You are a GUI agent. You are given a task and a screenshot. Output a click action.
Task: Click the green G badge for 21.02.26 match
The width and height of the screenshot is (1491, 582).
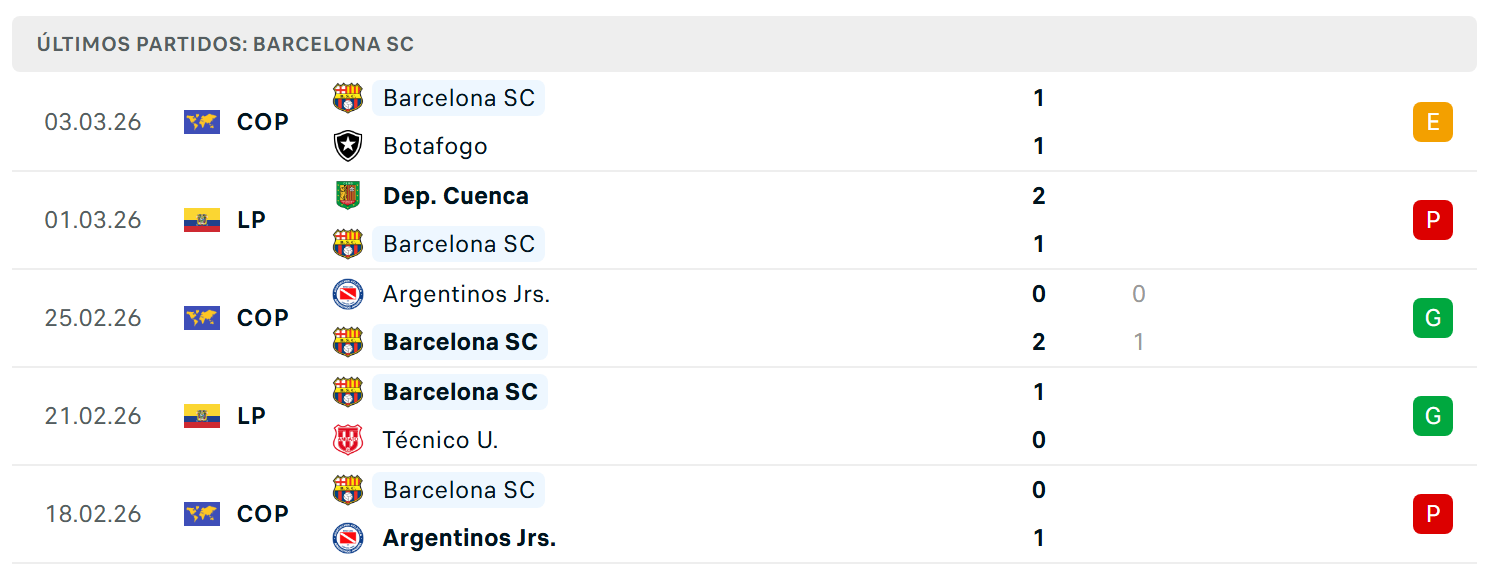point(1433,416)
